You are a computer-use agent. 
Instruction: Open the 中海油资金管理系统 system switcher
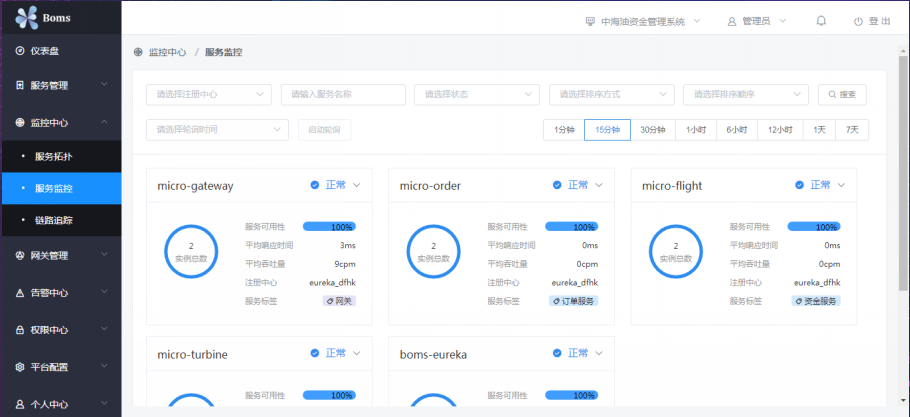(643, 21)
